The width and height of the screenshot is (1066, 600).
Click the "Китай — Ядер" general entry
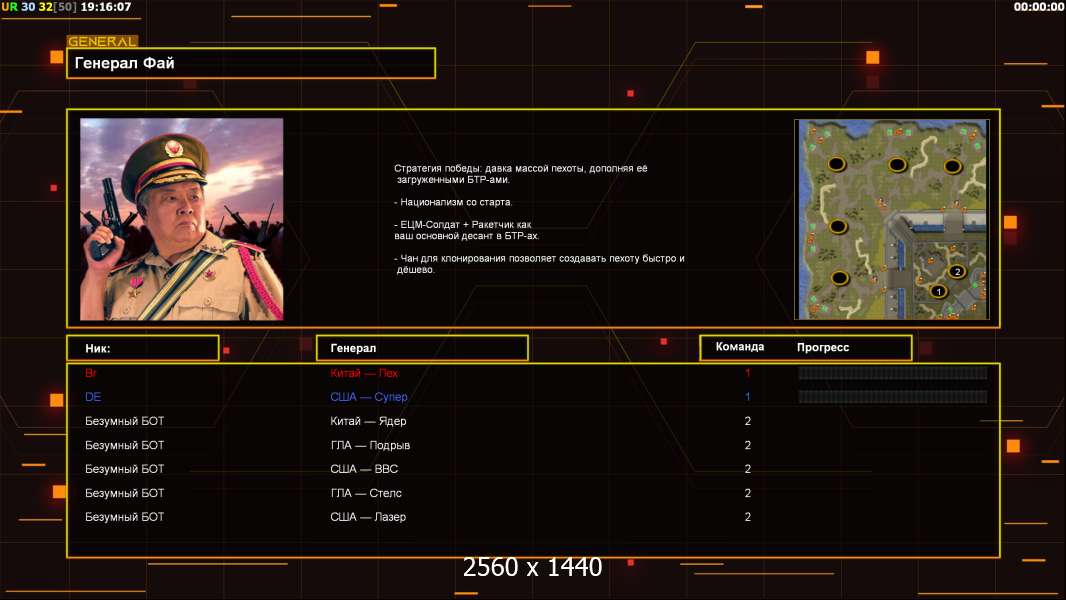click(x=368, y=421)
